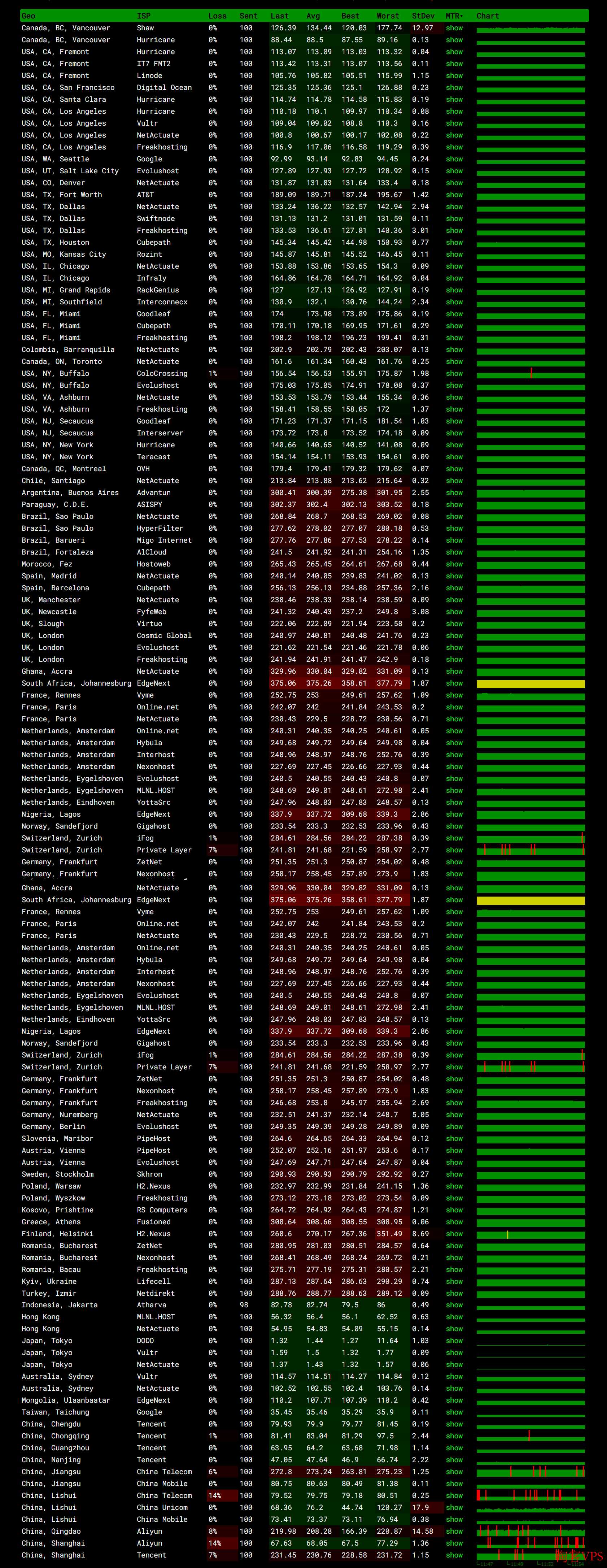Show MTR for Turkey, Izmir row

point(454,1294)
